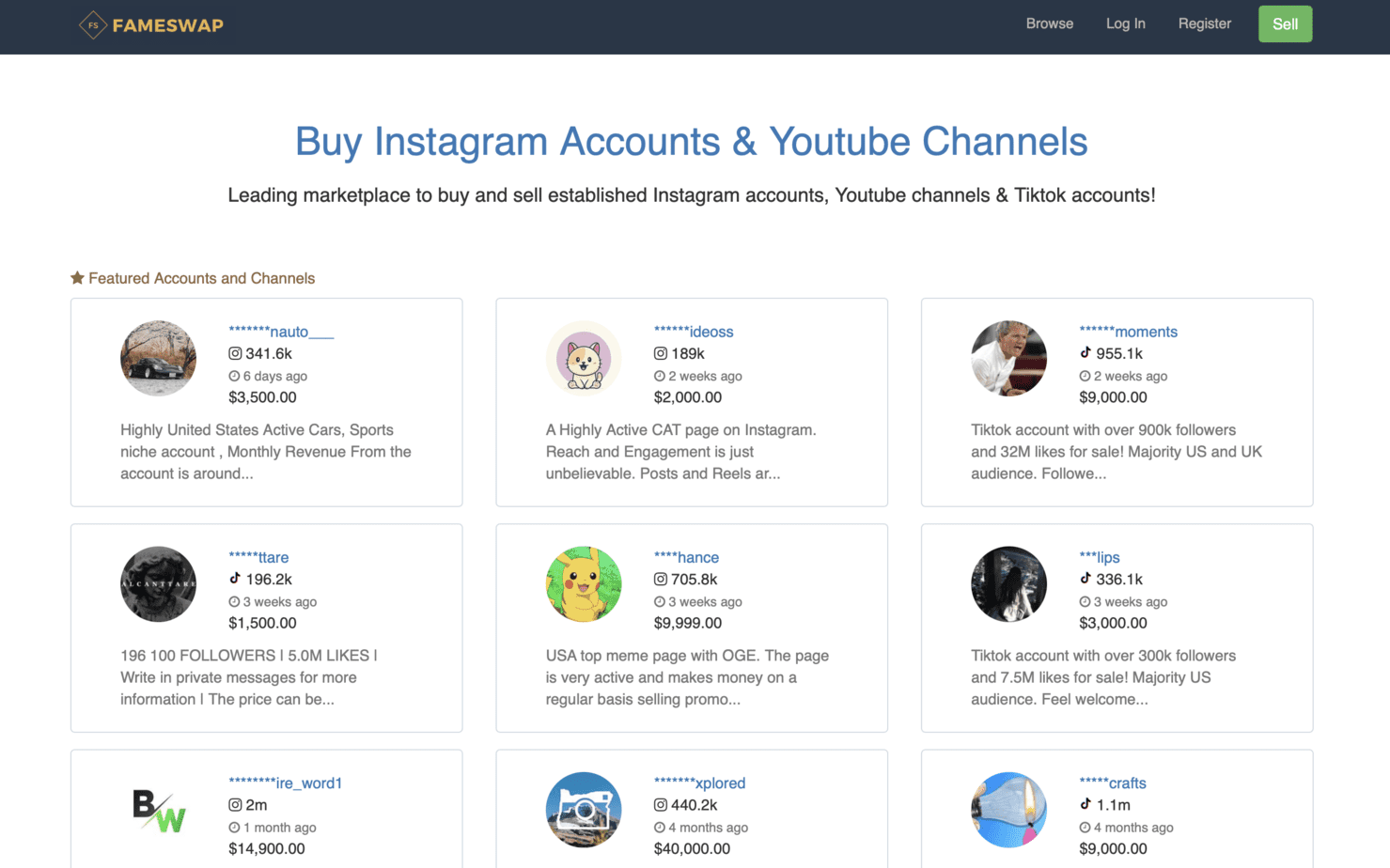Click the dark avatar for lips
Screen dimensions: 1390x868
pyautogui.click(x=1008, y=584)
